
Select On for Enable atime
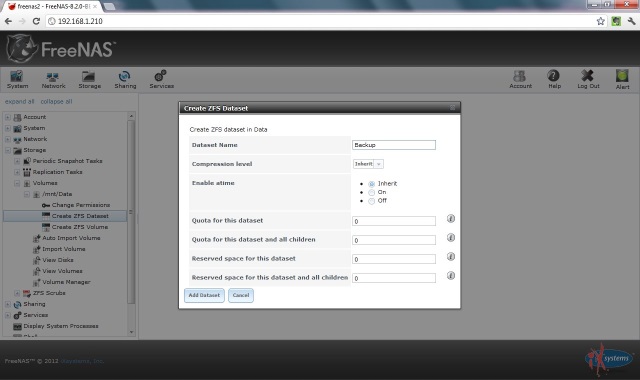tap(371, 193)
